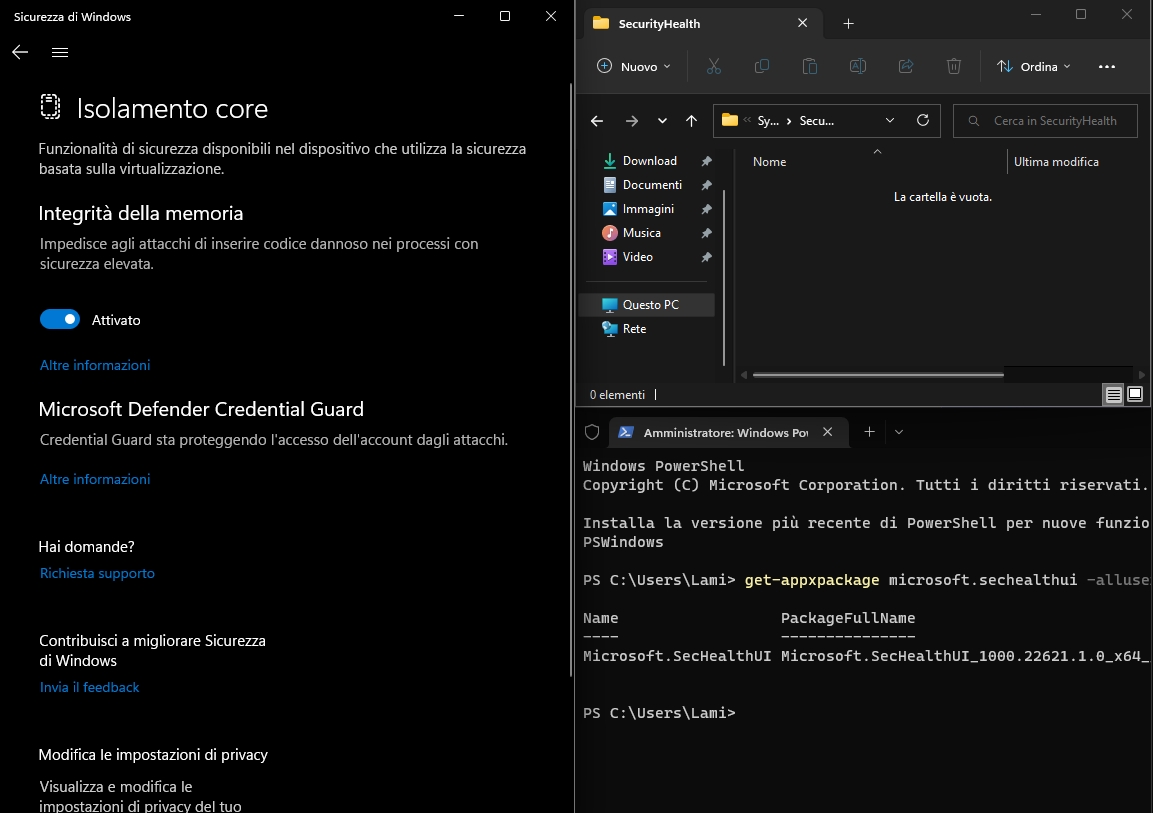The height and width of the screenshot is (813, 1153).
Task: Open recent locations chevron in Explorer
Action: coord(663,121)
